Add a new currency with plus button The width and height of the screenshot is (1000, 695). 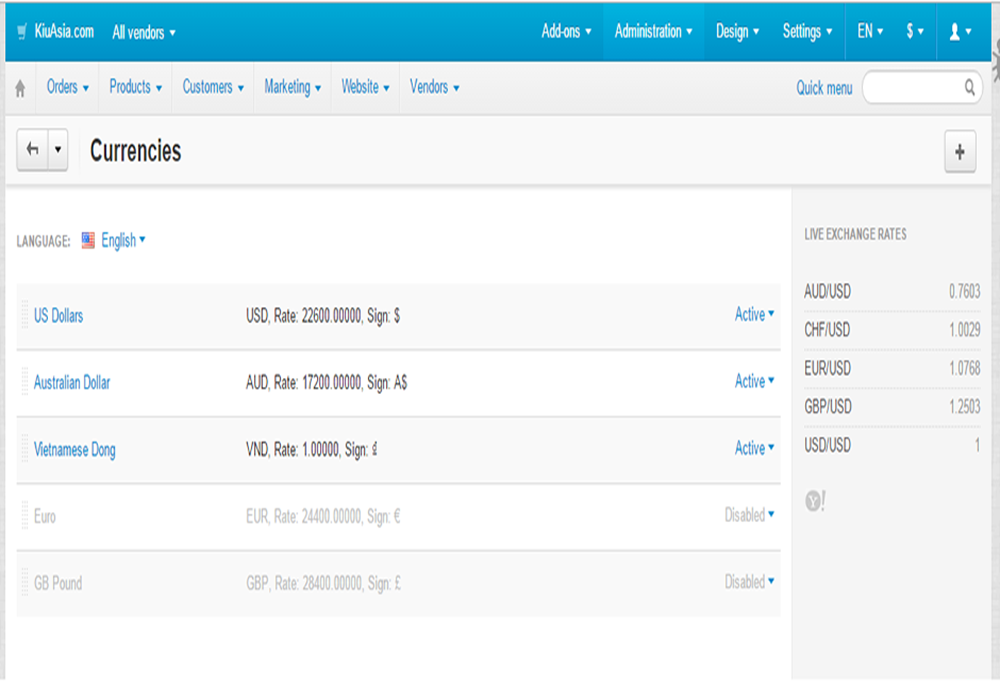(960, 151)
